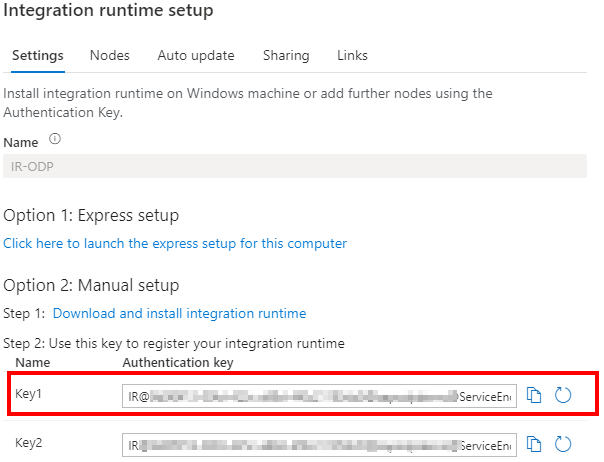Screen dimensions: 604x462
Task: Select the Key1 row label
Action: coord(29,394)
